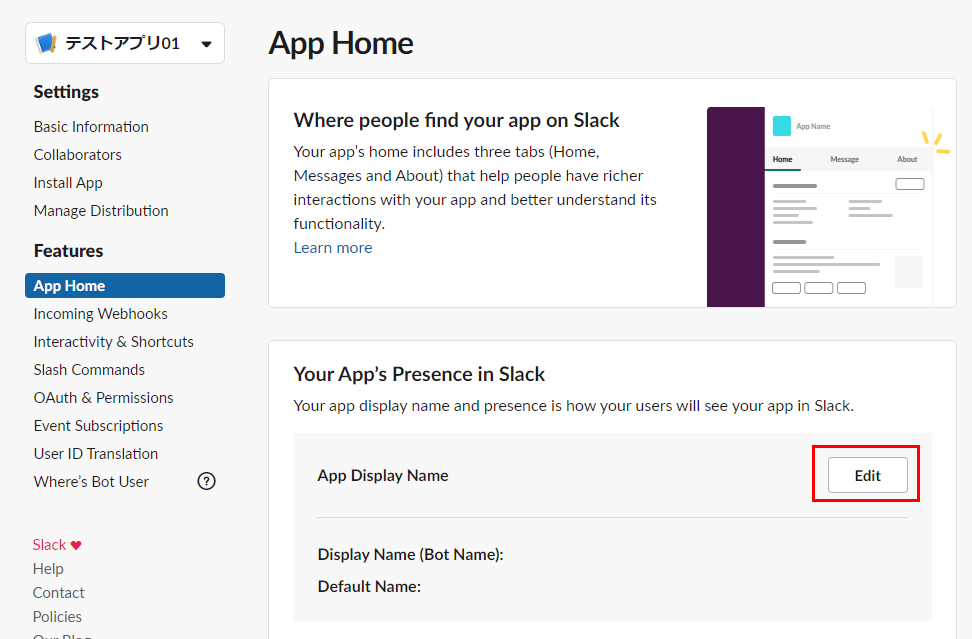The width and height of the screenshot is (972, 639).
Task: Open help for Where's Bot User
Action: [206, 481]
